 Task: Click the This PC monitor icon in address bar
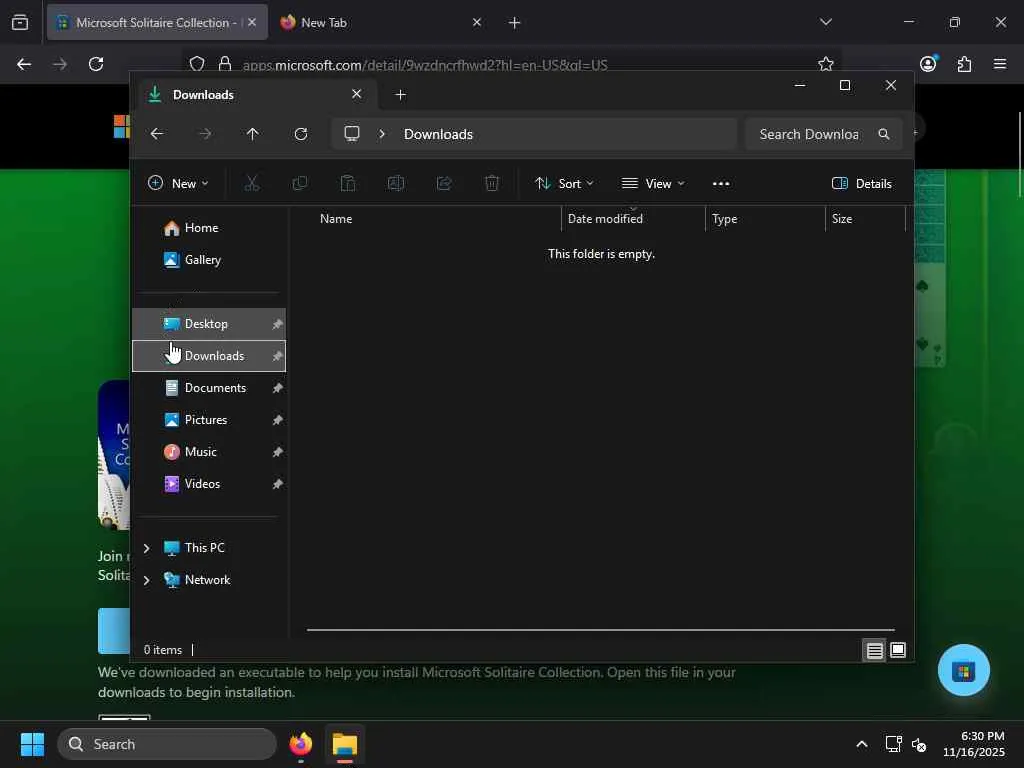pyautogui.click(x=352, y=134)
